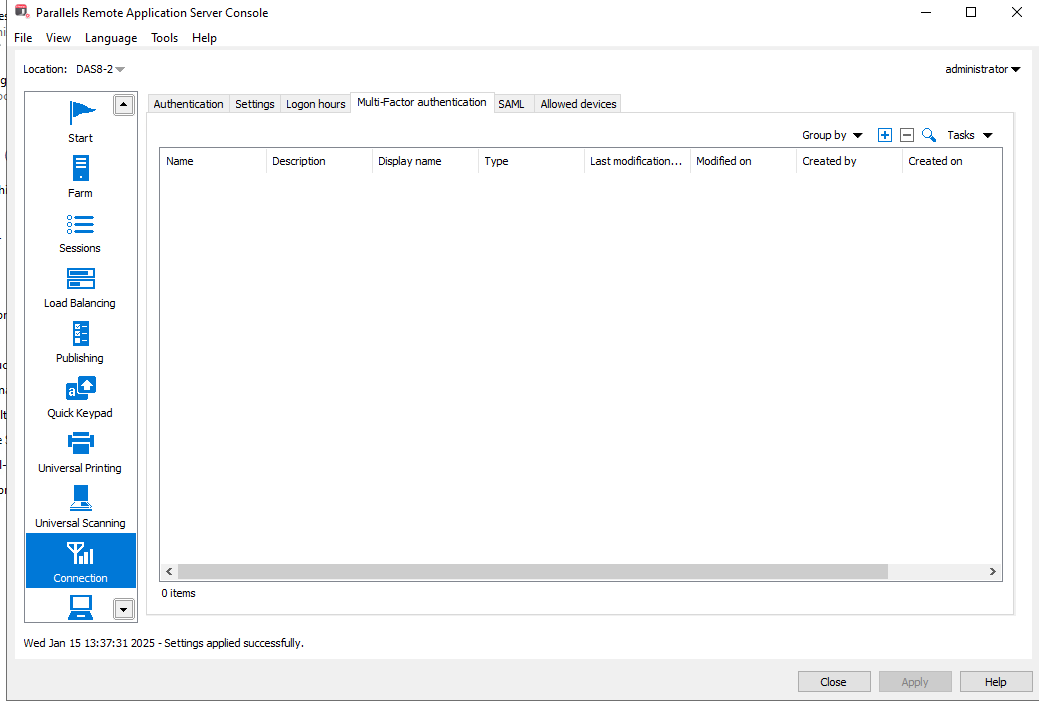Sort by the Type column header
The image size is (1039, 703).
531,161
